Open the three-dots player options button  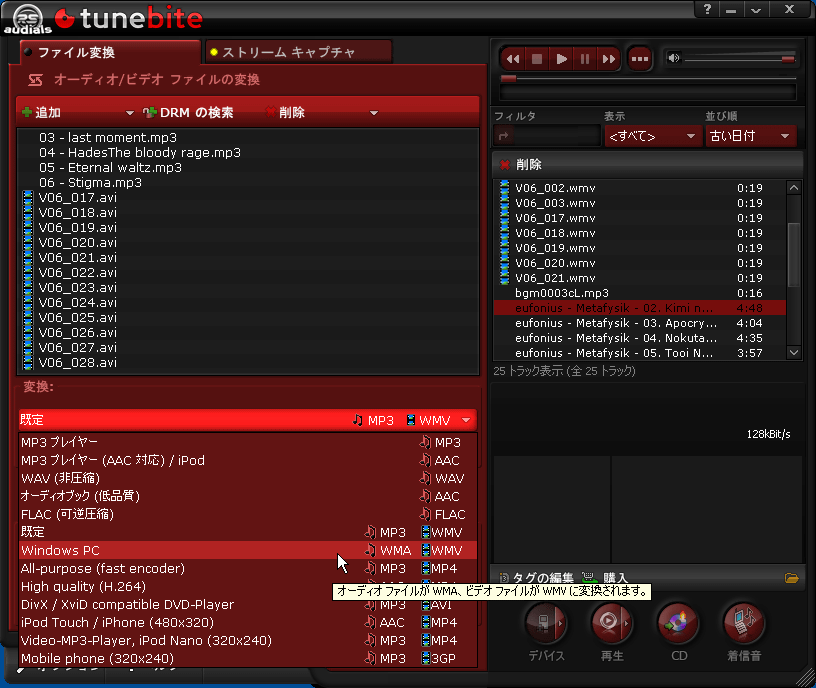[x=640, y=59]
